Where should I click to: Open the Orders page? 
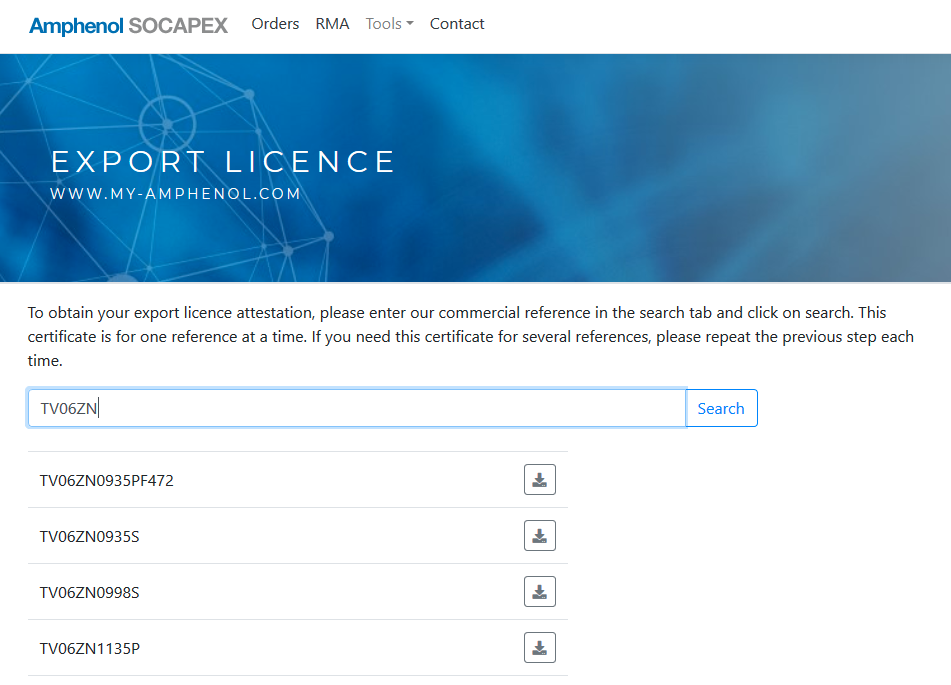coord(275,24)
